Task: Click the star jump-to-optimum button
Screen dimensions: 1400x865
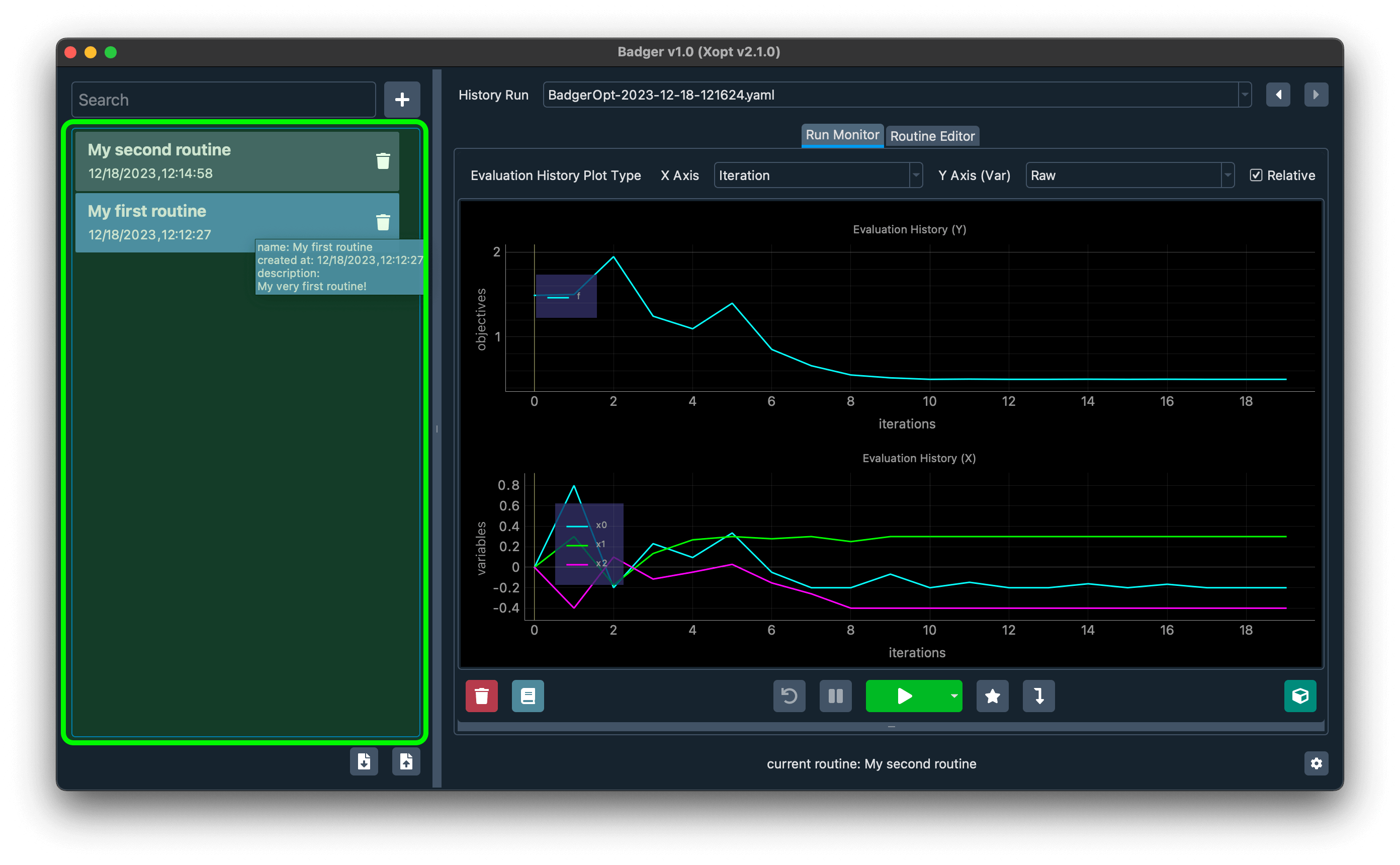Action: tap(992, 696)
